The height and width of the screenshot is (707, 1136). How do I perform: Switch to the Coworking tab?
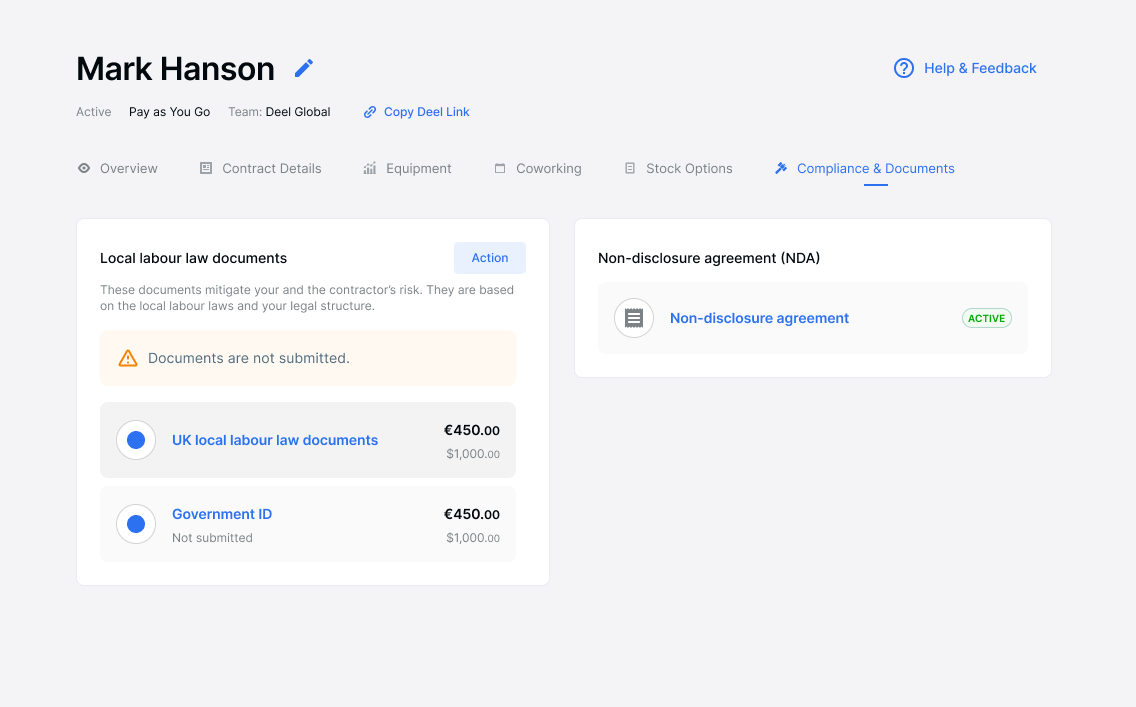(x=548, y=168)
